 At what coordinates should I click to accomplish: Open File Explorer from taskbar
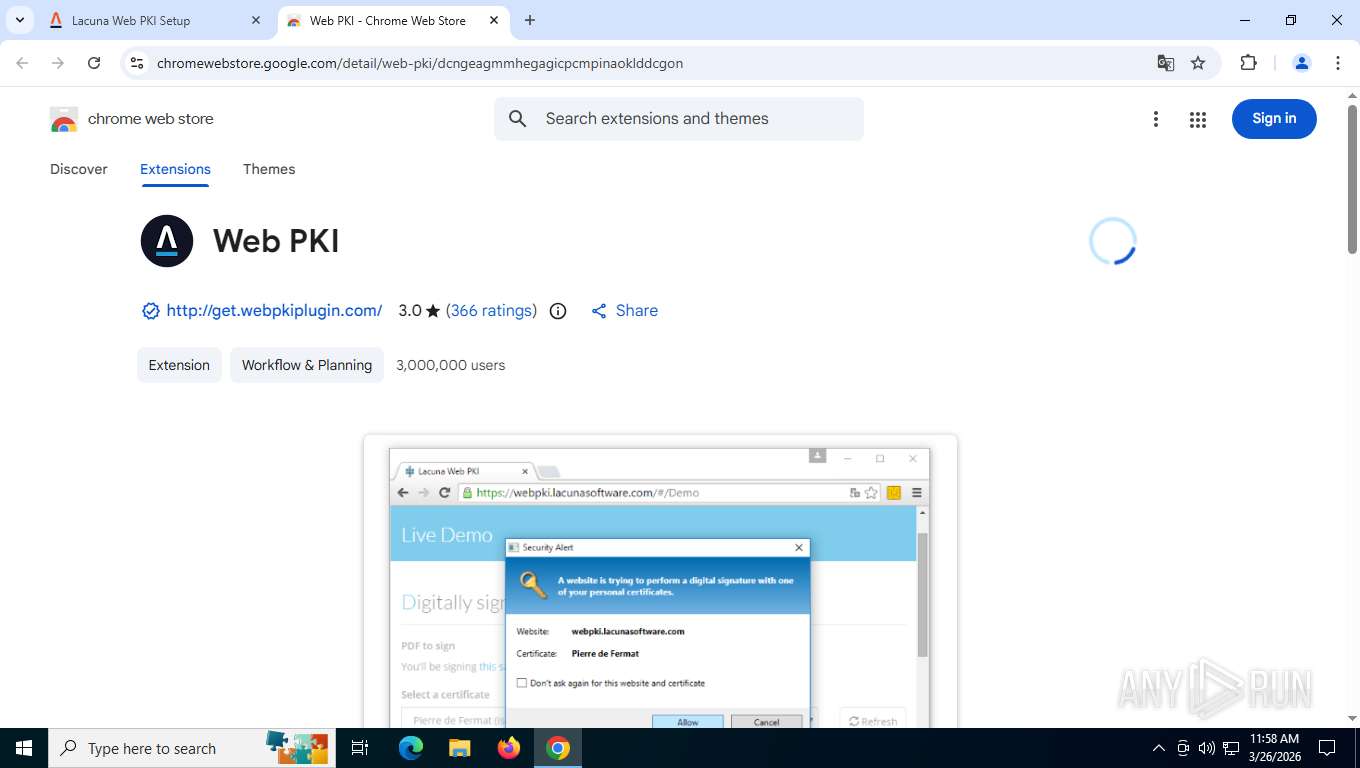(459, 748)
